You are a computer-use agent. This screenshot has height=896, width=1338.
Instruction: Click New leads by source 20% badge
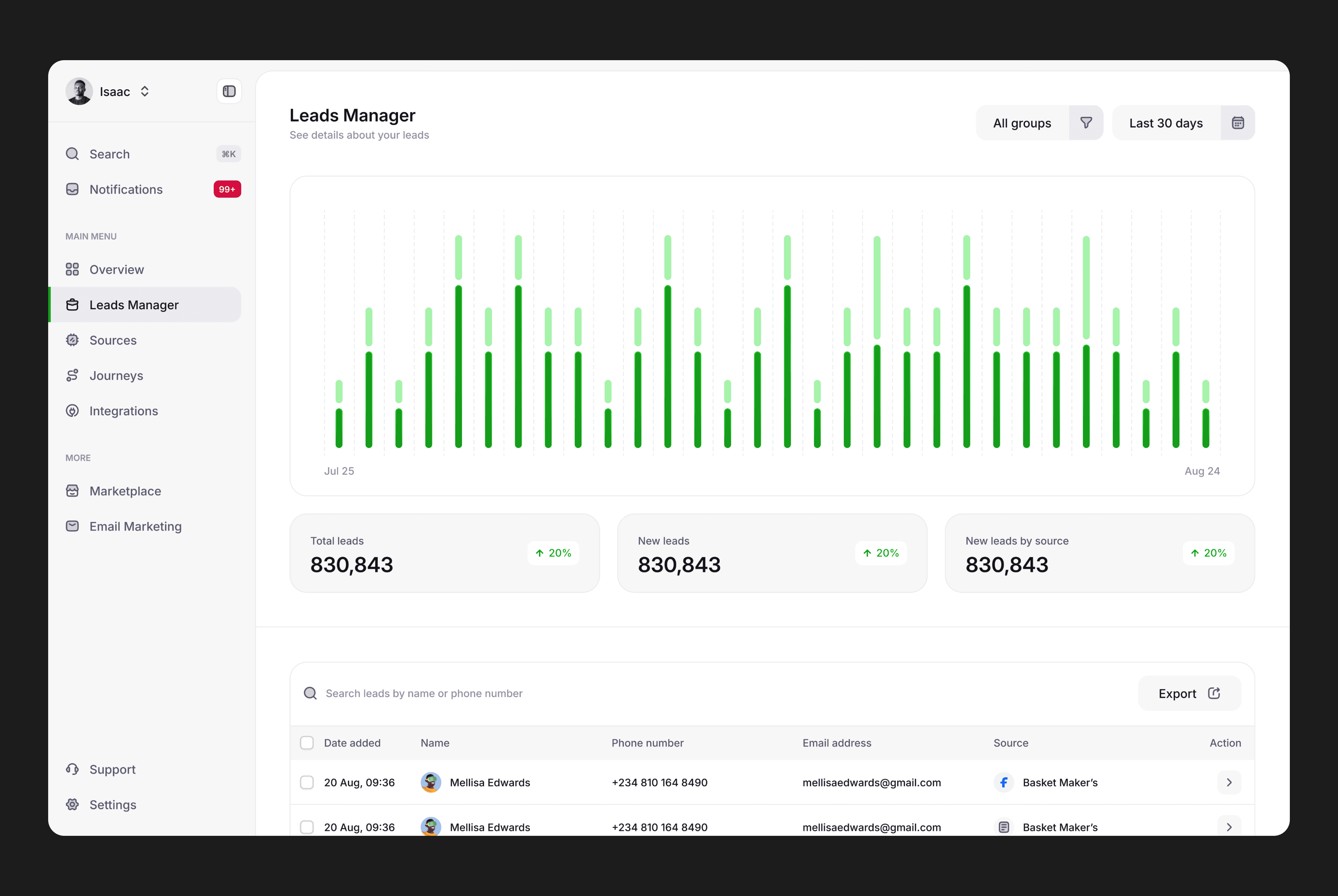click(1208, 553)
